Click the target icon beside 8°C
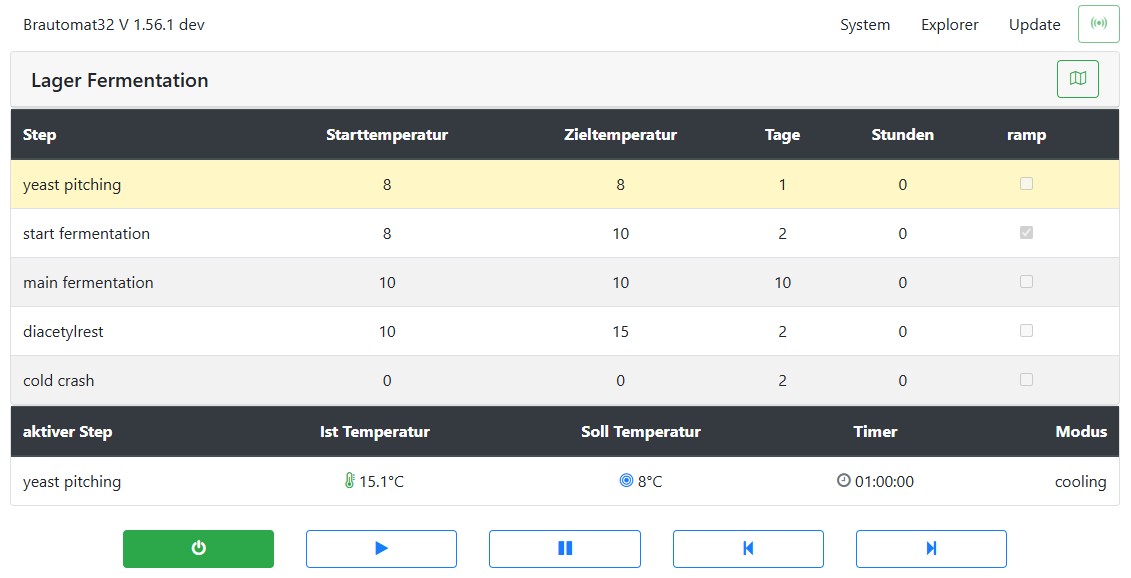 point(626,481)
